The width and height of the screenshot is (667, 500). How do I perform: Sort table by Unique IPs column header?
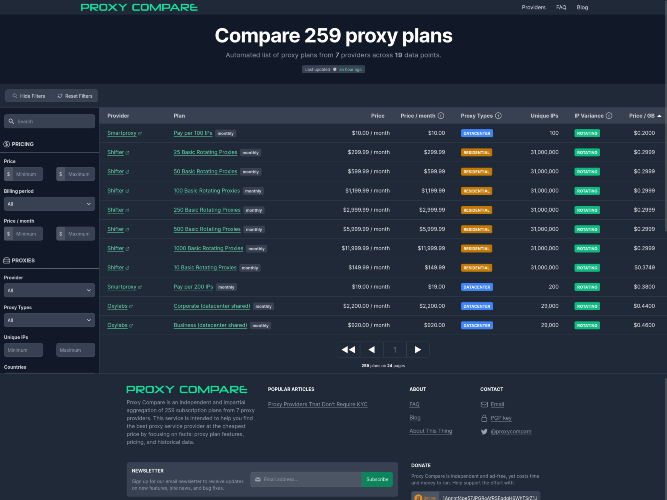click(544, 116)
